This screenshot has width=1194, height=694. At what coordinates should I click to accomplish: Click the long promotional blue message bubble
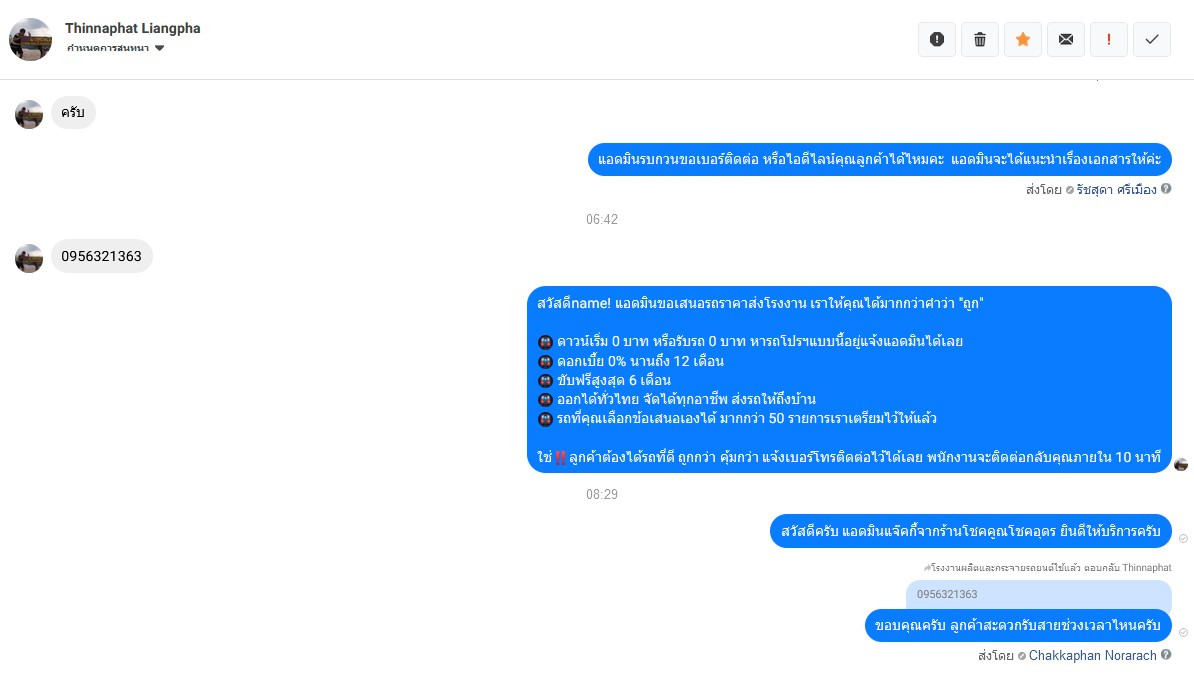point(849,379)
